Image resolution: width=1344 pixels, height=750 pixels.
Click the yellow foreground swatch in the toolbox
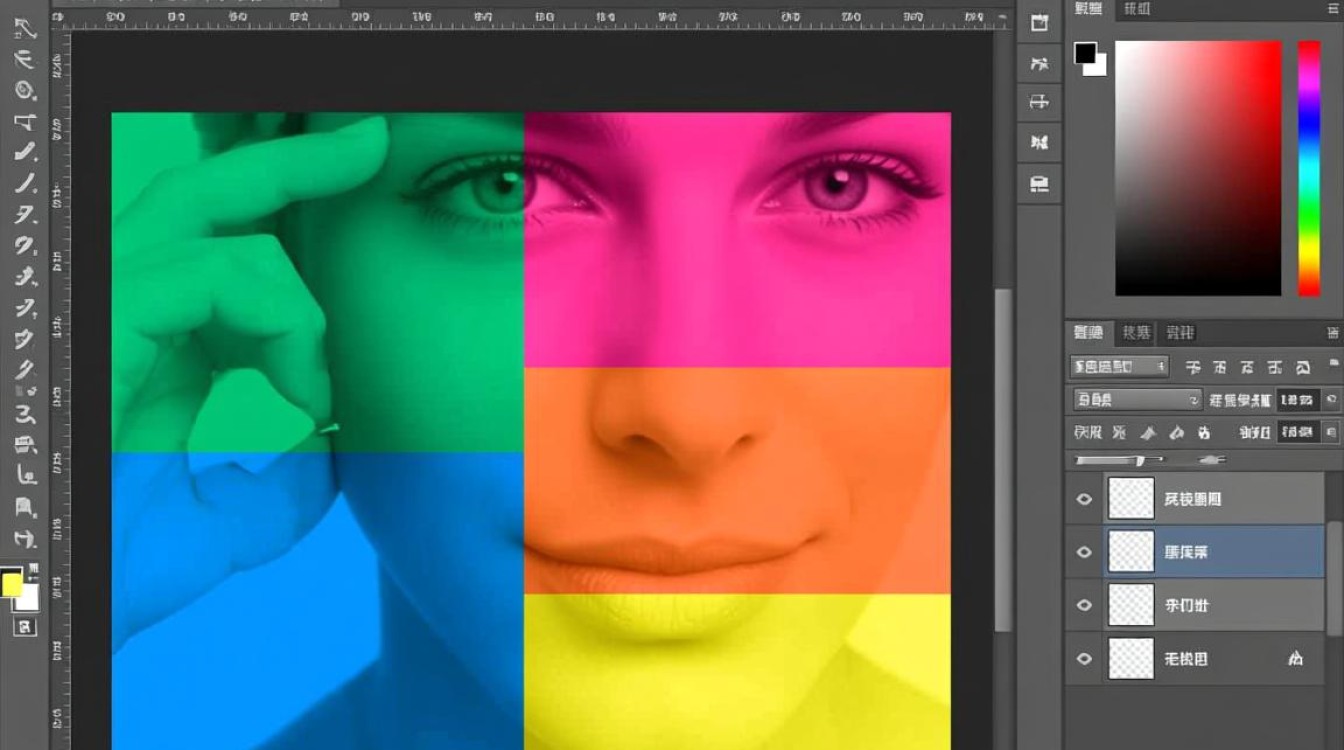12,585
